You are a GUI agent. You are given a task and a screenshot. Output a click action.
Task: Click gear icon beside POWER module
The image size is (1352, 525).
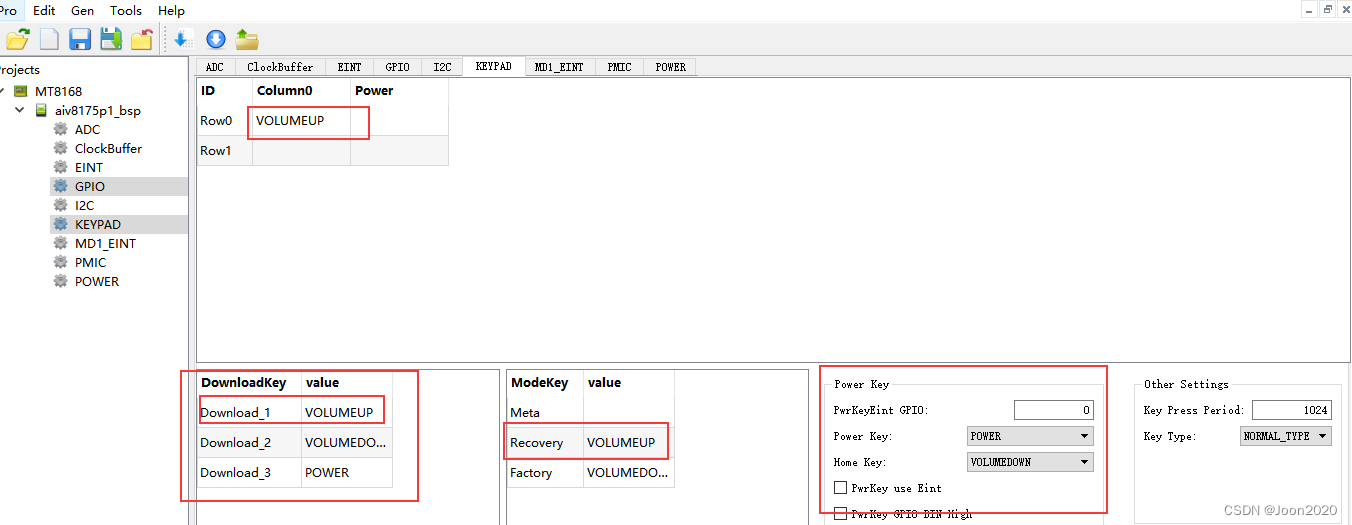61,282
